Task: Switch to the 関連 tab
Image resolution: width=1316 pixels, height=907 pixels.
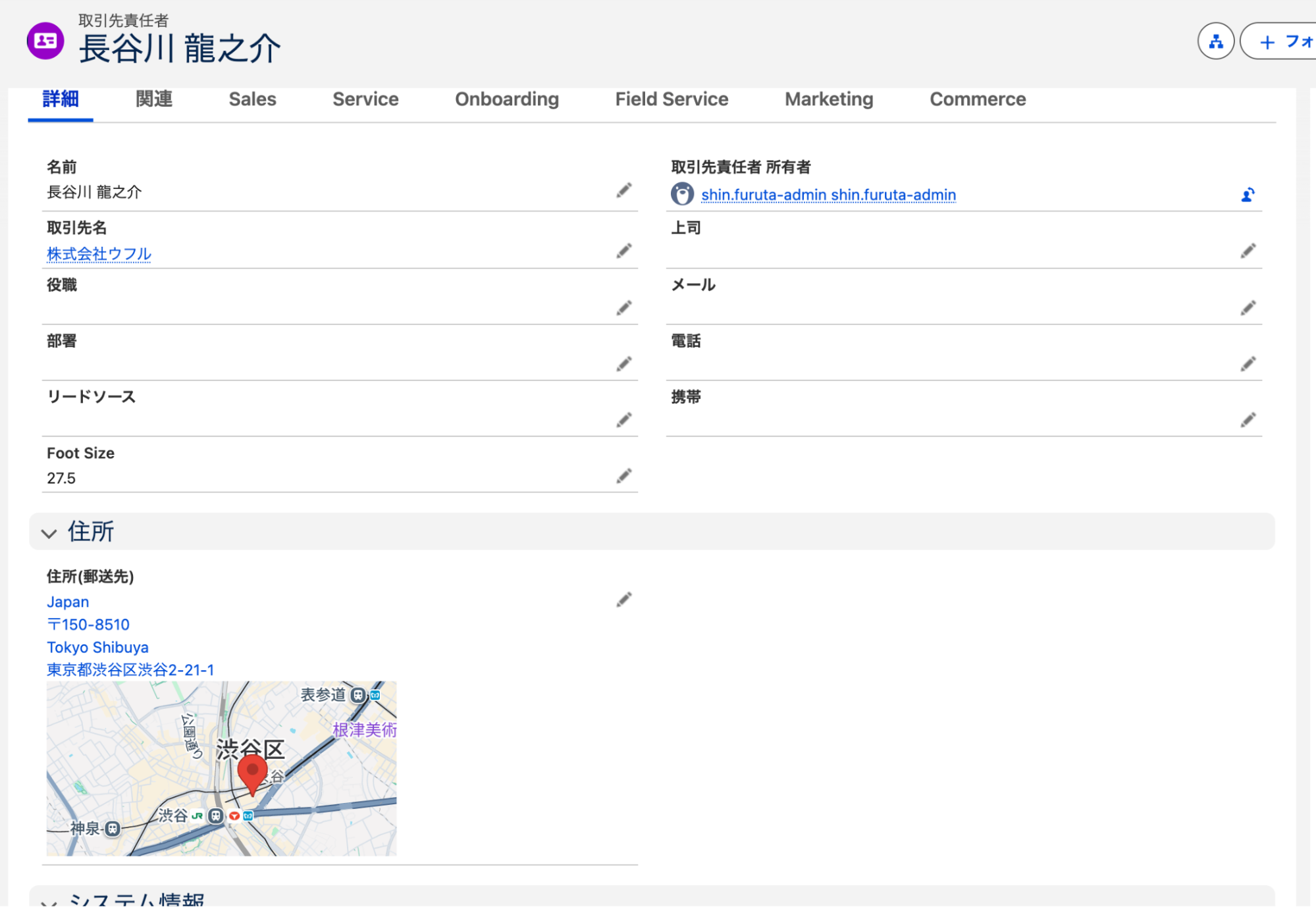Action: tap(154, 99)
